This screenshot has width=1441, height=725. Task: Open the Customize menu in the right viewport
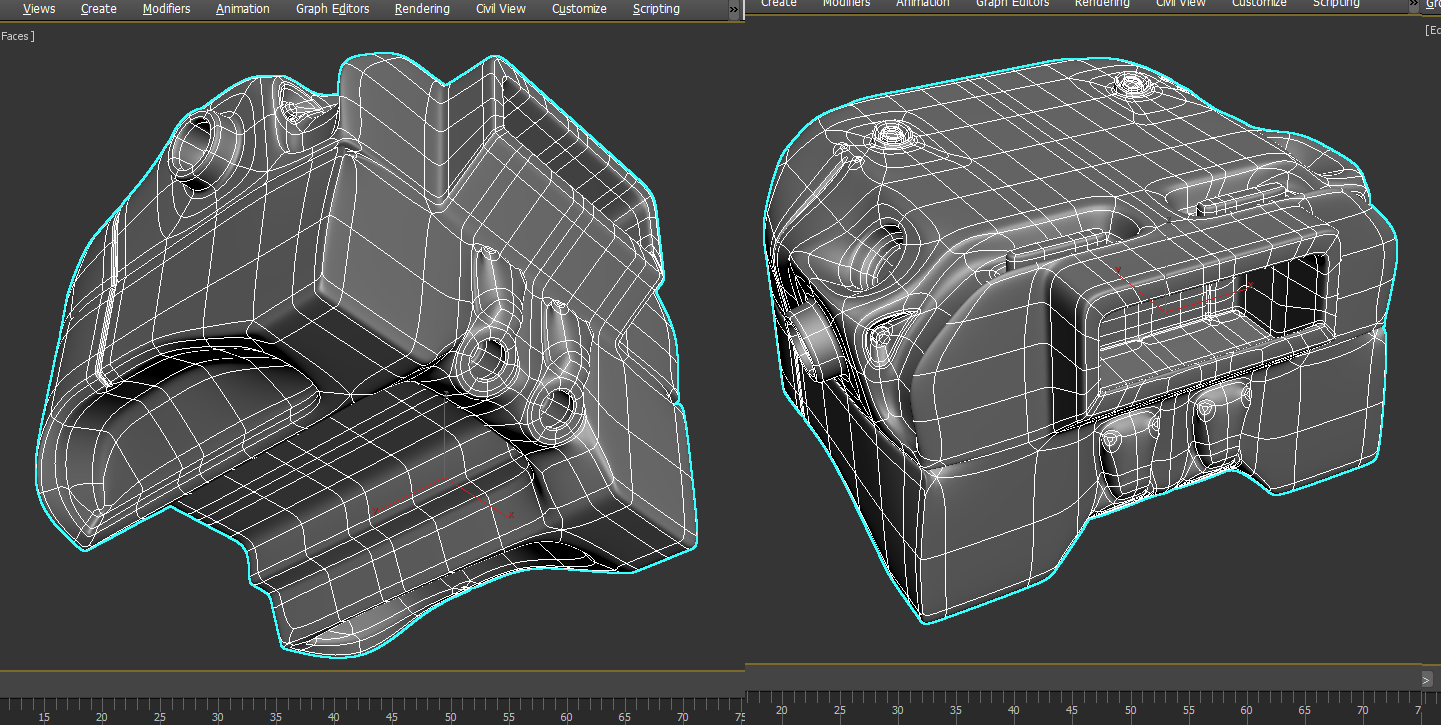click(1258, 4)
